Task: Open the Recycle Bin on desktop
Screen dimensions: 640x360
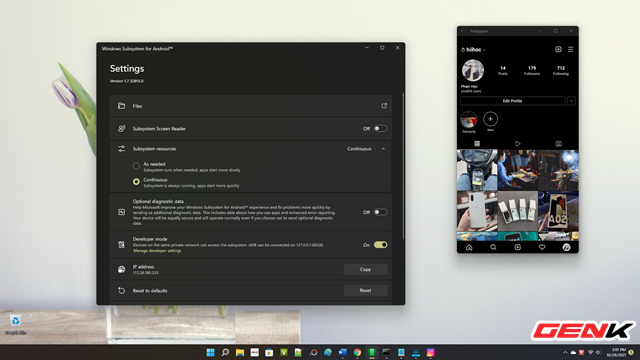Action: 16,325
